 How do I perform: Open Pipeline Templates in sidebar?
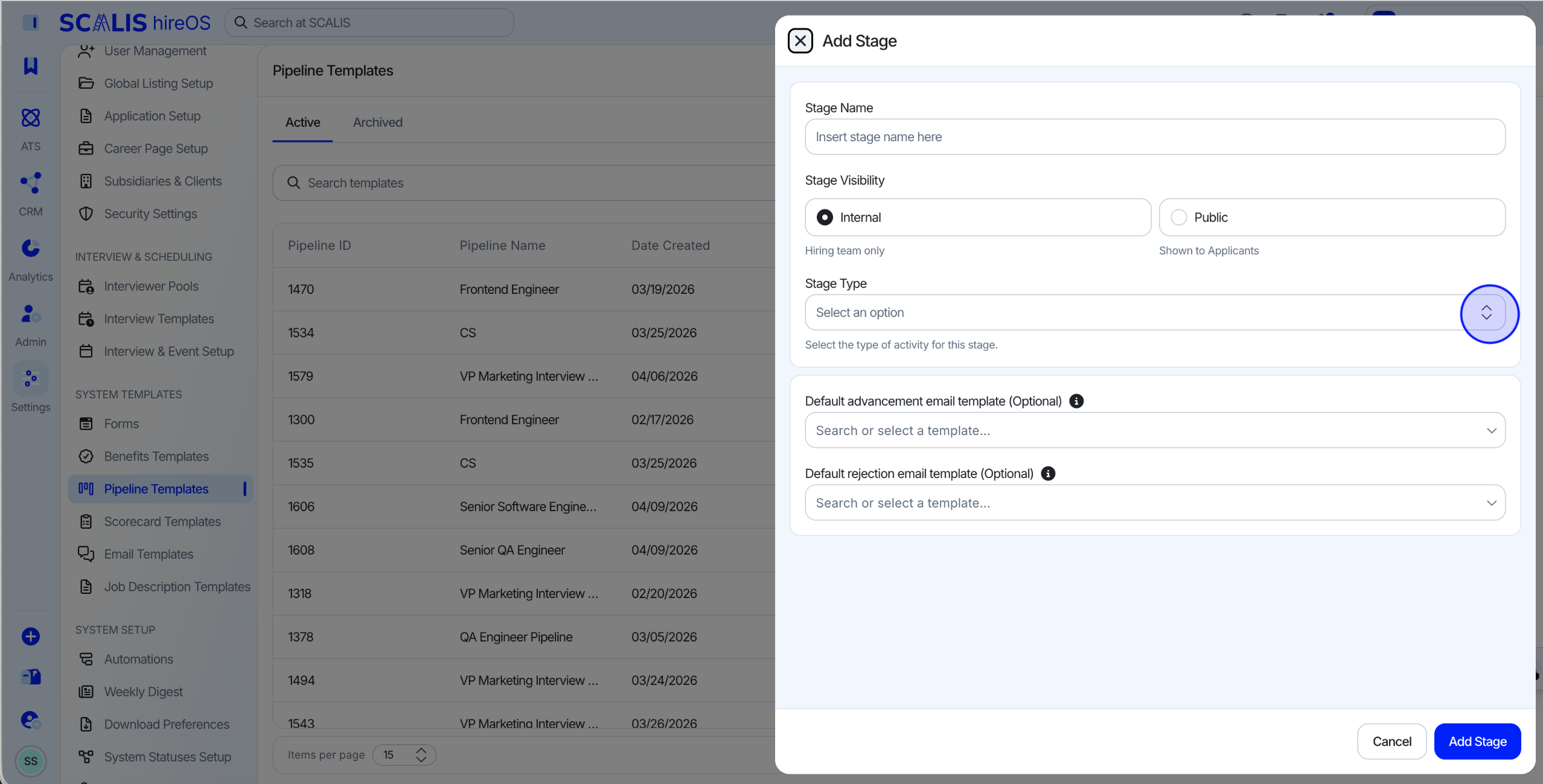[x=161, y=489]
